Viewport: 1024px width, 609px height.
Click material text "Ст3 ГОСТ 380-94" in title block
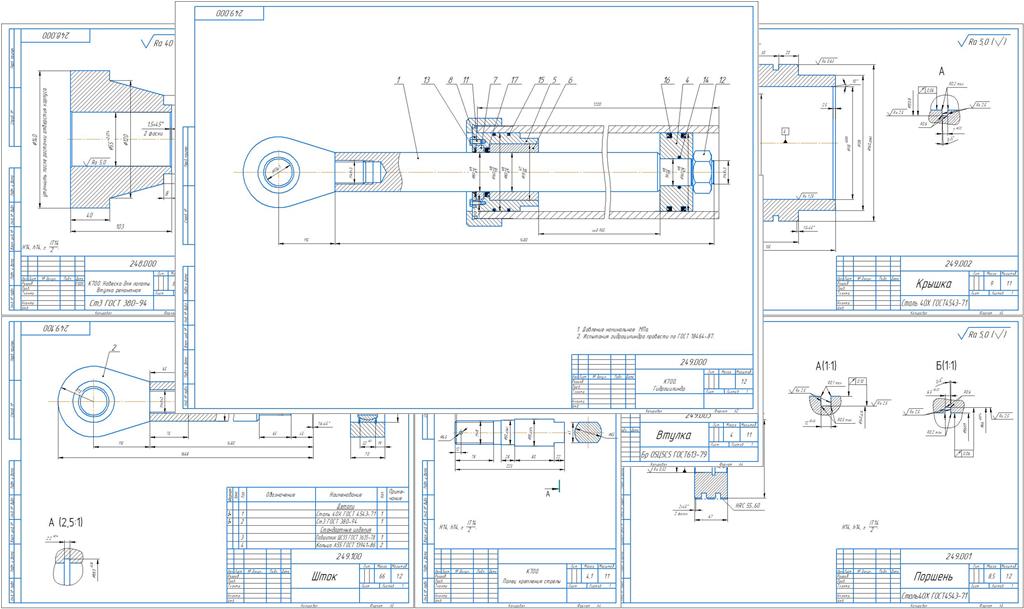[x=118, y=305]
